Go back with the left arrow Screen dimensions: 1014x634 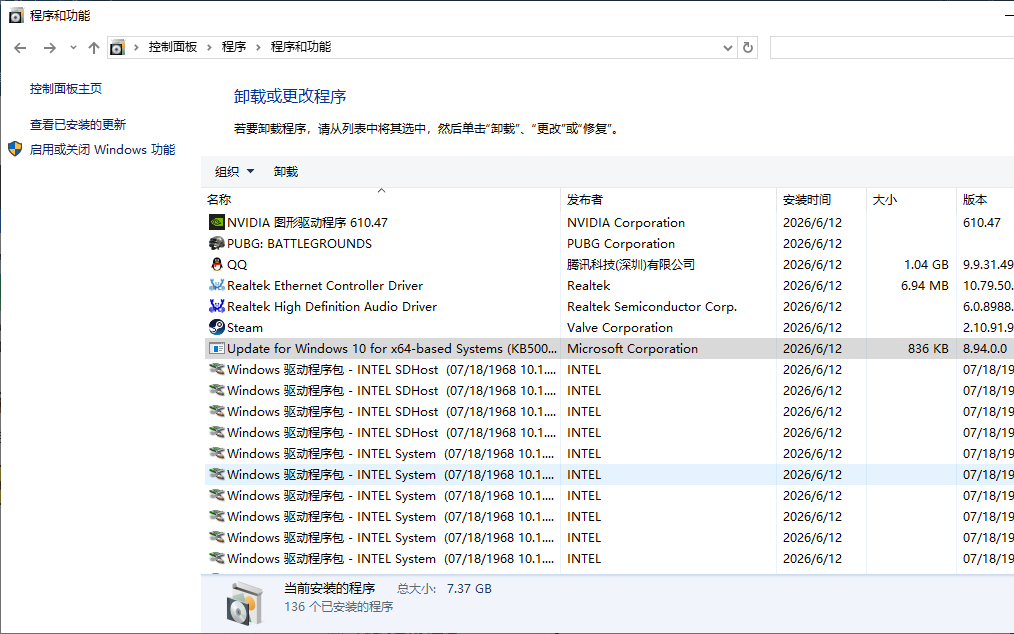[x=20, y=47]
